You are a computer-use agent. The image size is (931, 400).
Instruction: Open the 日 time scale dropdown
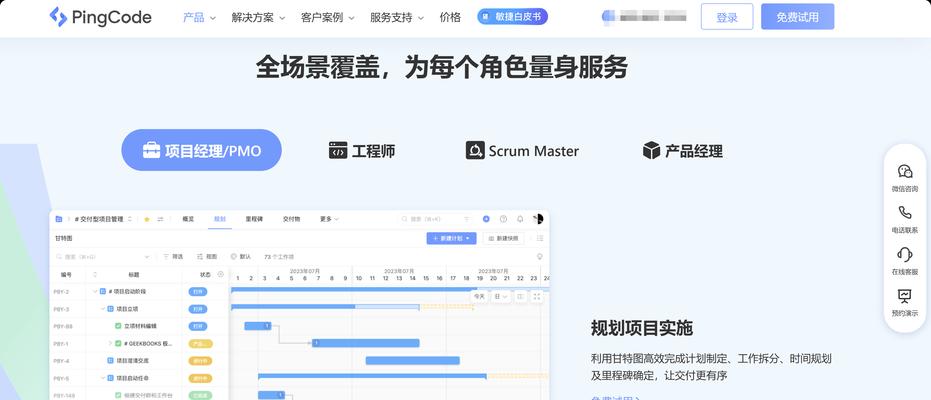click(x=501, y=296)
